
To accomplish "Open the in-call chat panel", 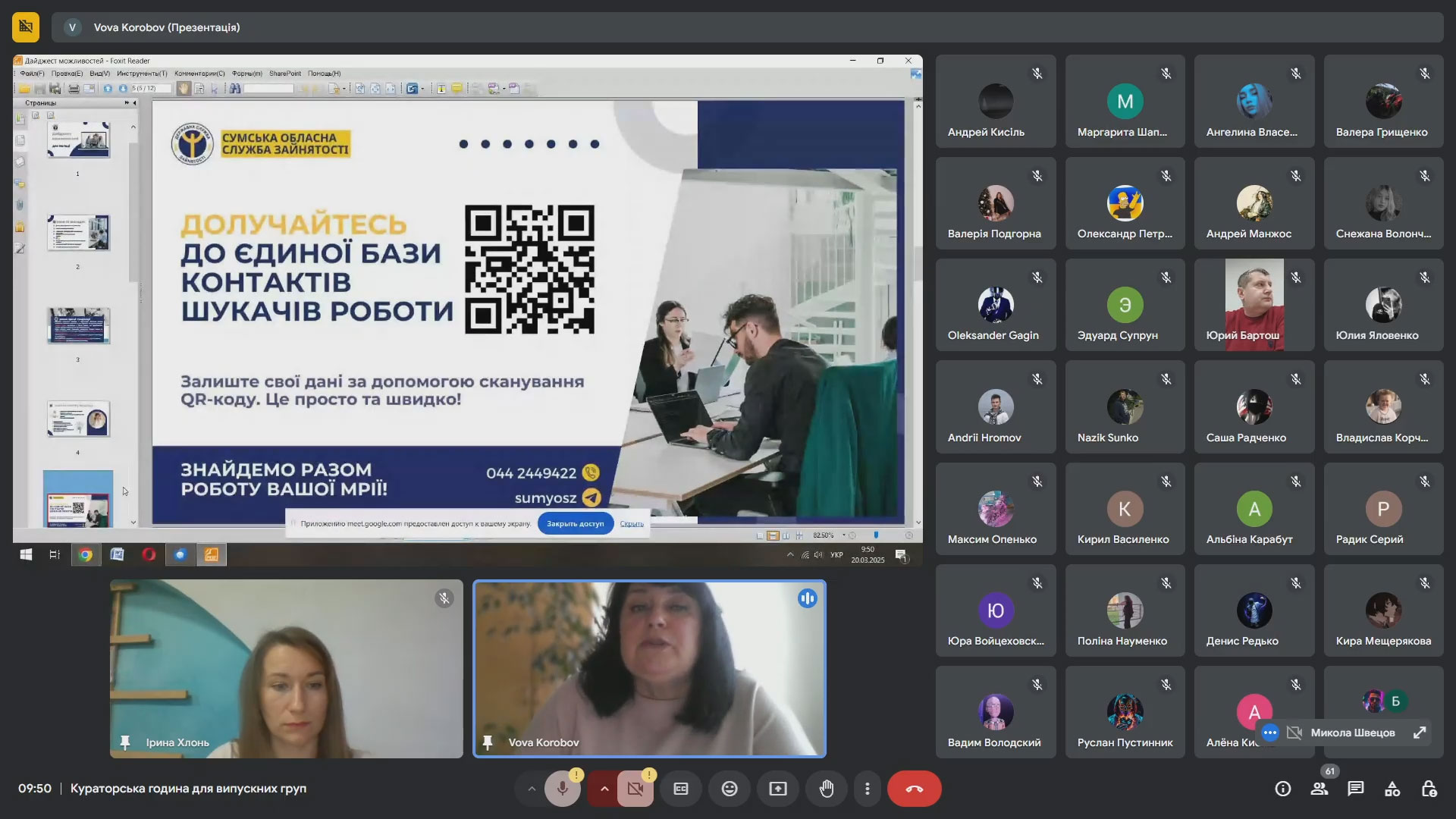I will click(x=1355, y=789).
